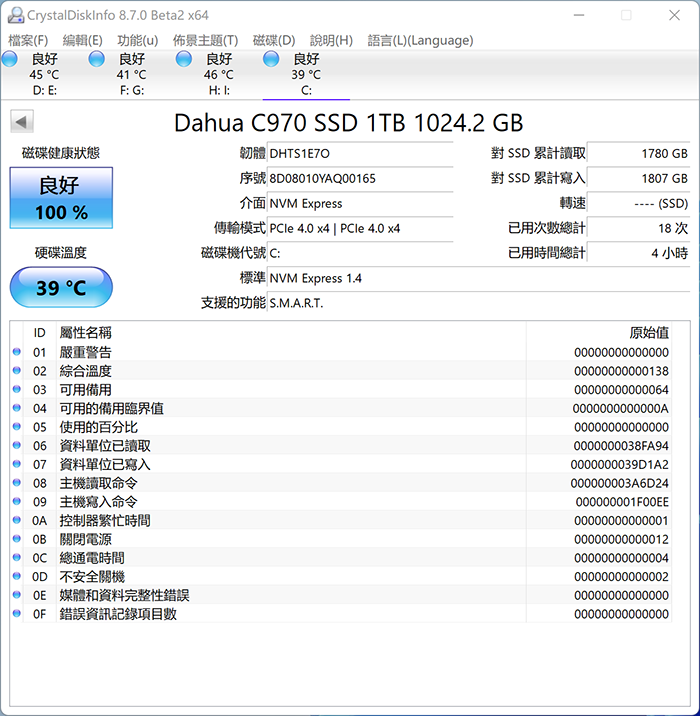Viewport: 700px width, 716px height.
Task: Open the 磁碟(D) menu
Action: pos(274,41)
